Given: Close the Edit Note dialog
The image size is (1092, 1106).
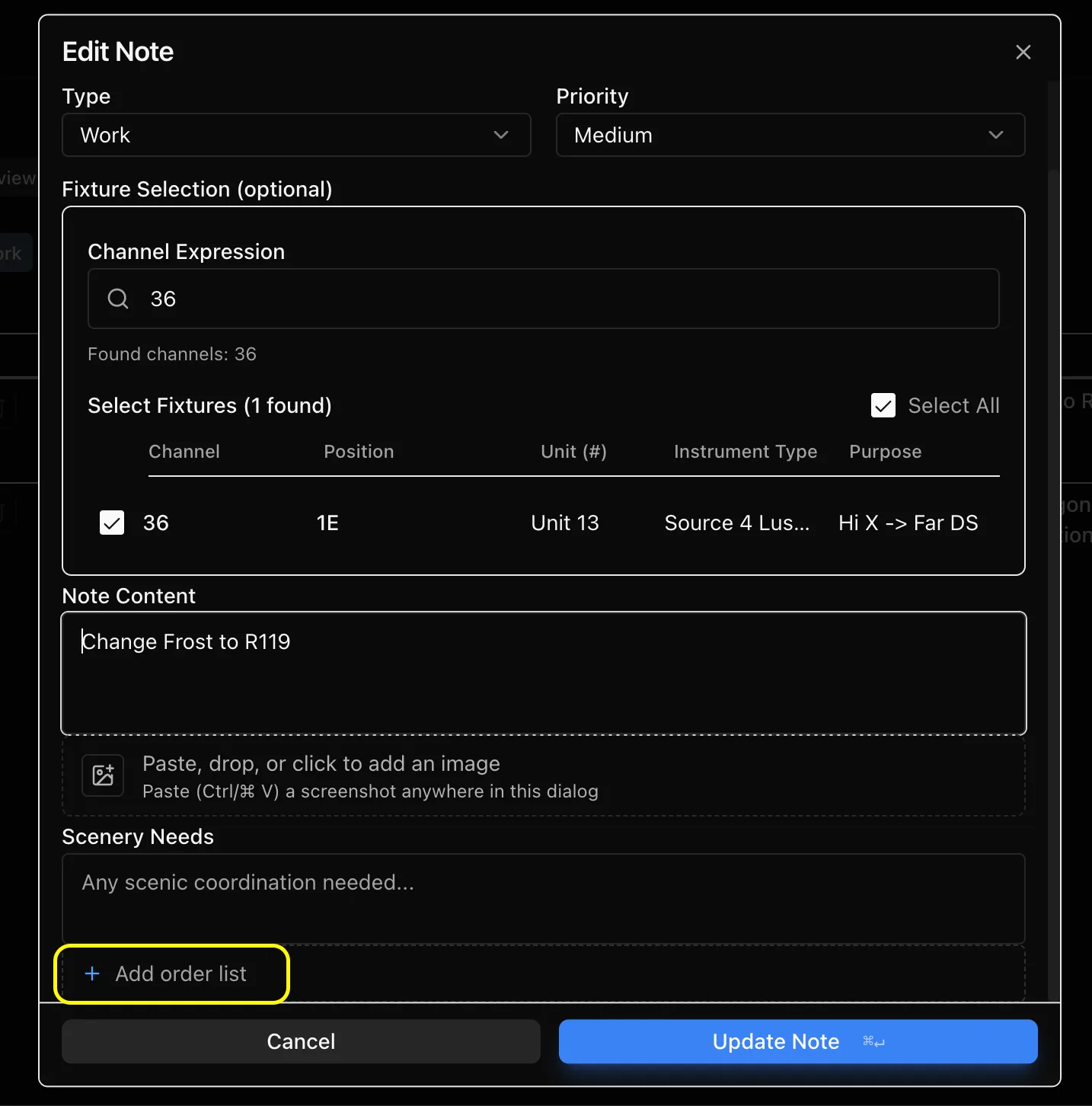Looking at the screenshot, I should pyautogui.click(x=1023, y=52).
